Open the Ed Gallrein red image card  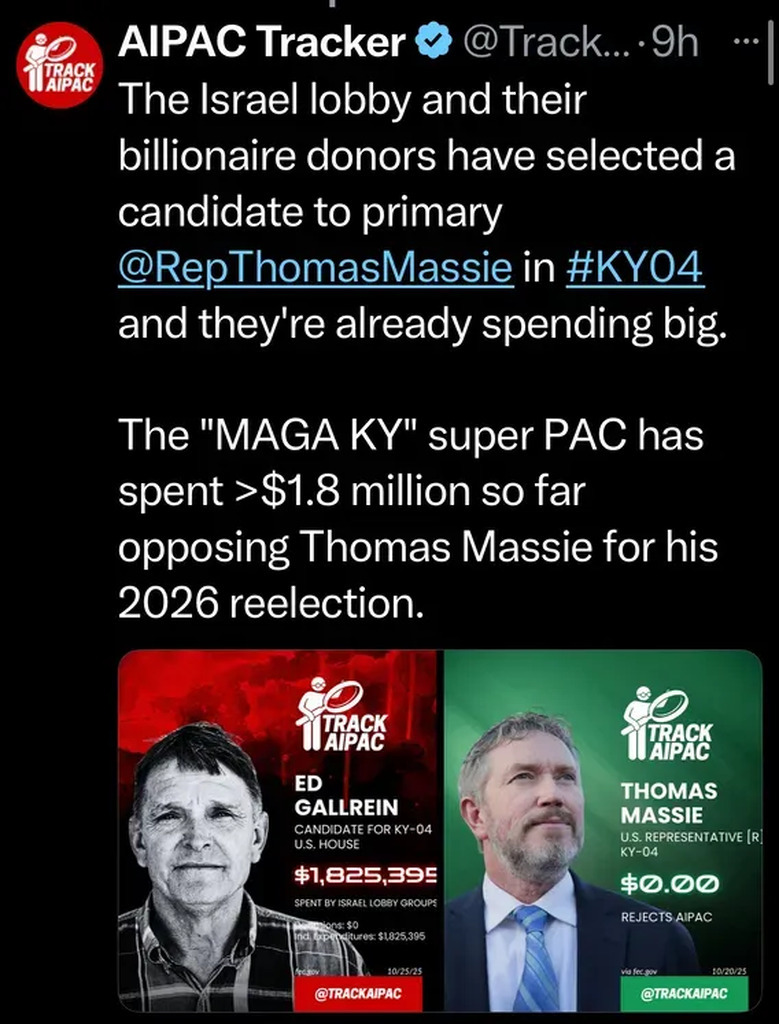280,830
